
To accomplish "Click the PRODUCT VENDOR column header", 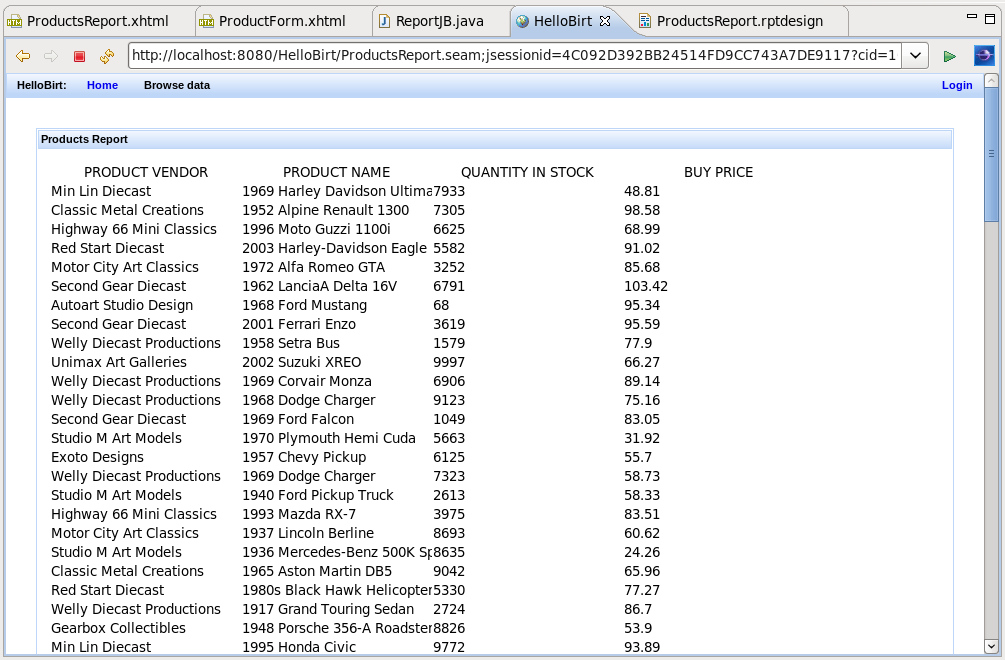I will click(146, 172).
